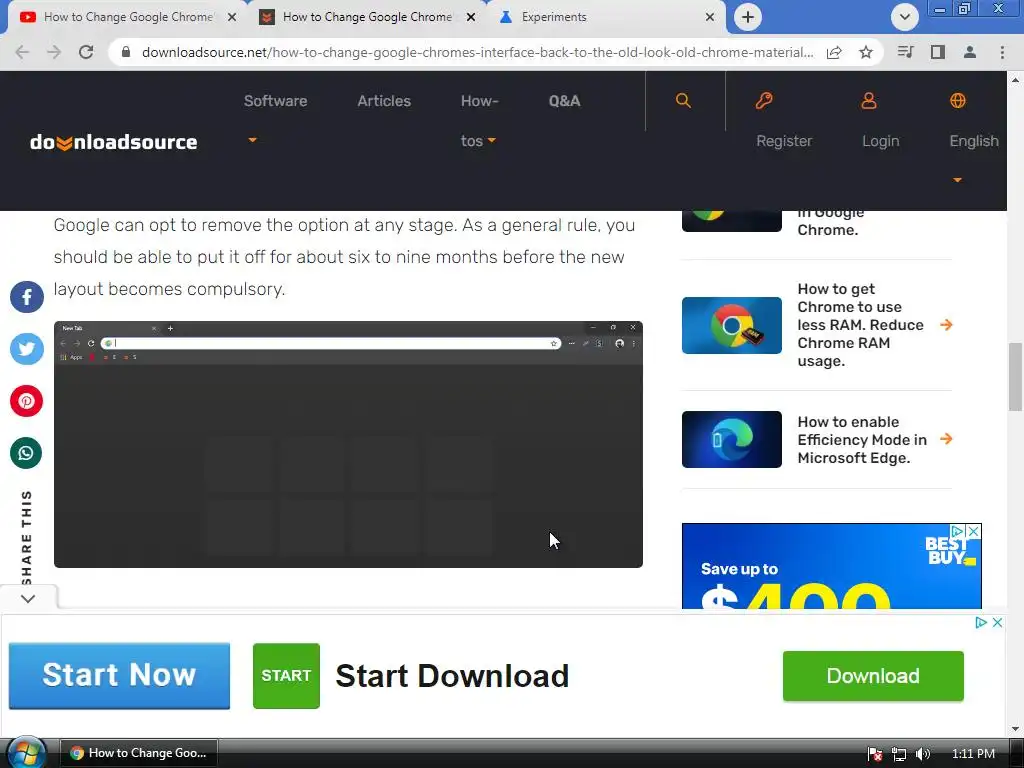Screen dimensions: 1024x768
Task: Select the active downloadsource article tab
Action: (367, 17)
